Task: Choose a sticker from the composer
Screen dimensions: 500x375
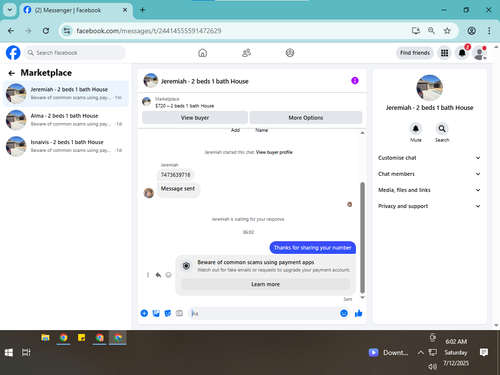Action: [x=168, y=313]
